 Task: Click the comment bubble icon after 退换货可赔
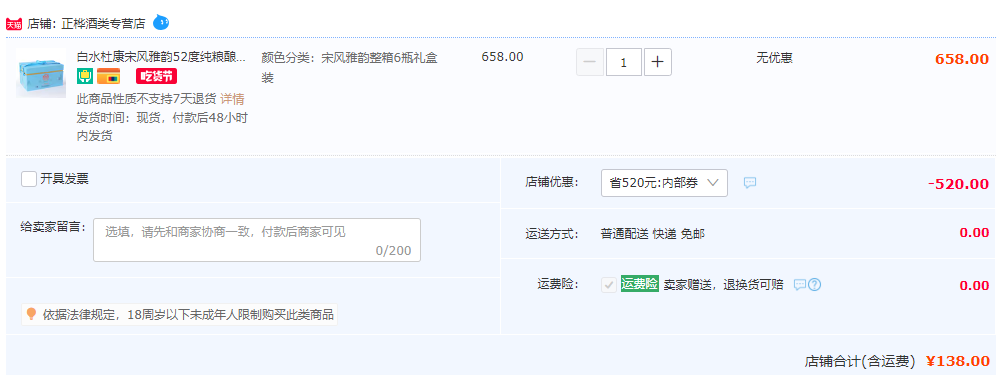(799, 285)
